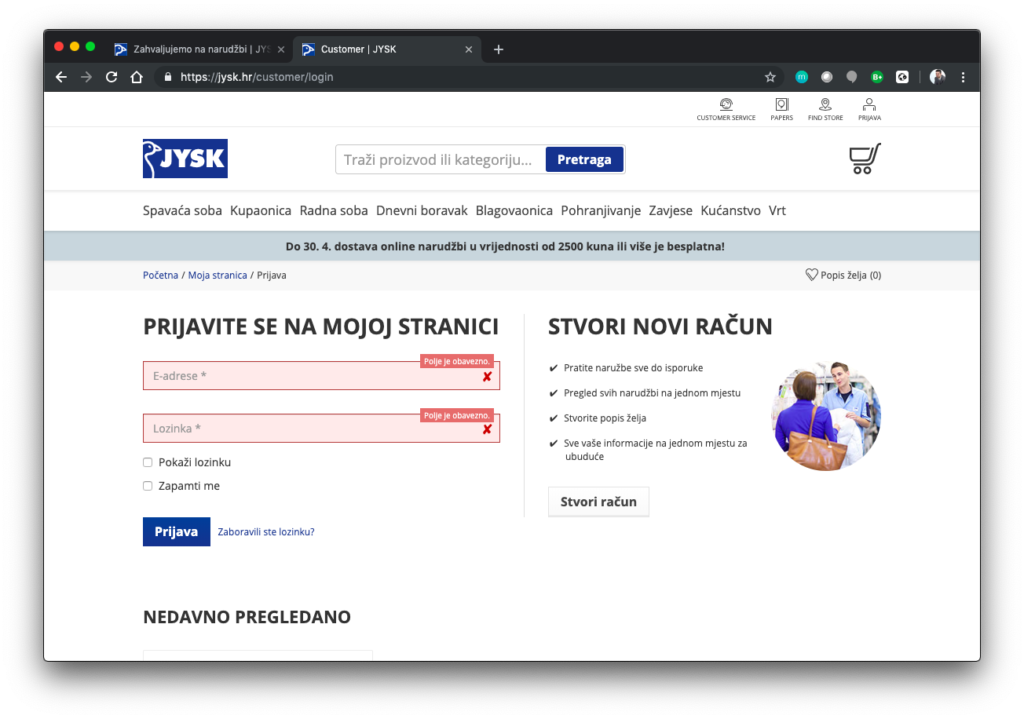Focus the E-adrese input field
The image size is (1024, 719).
pos(310,377)
